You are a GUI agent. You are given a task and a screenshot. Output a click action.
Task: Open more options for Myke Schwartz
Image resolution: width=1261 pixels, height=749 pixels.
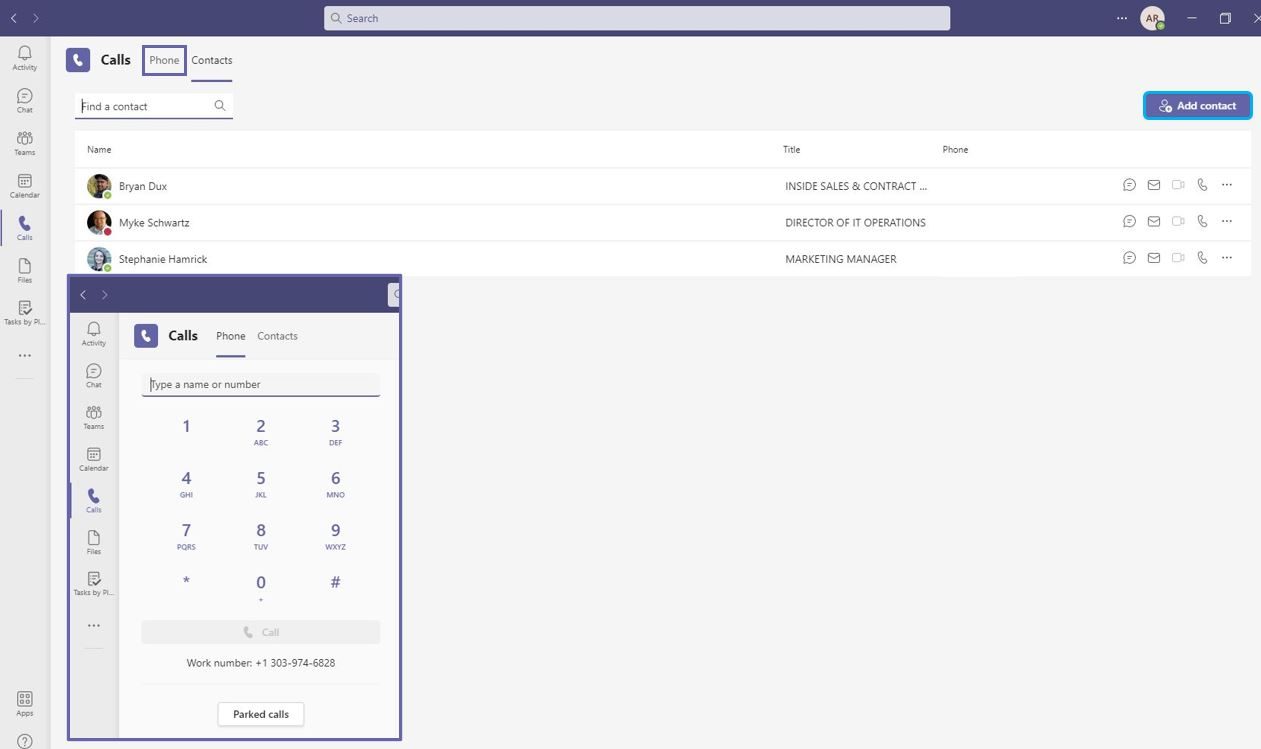pos(1227,221)
